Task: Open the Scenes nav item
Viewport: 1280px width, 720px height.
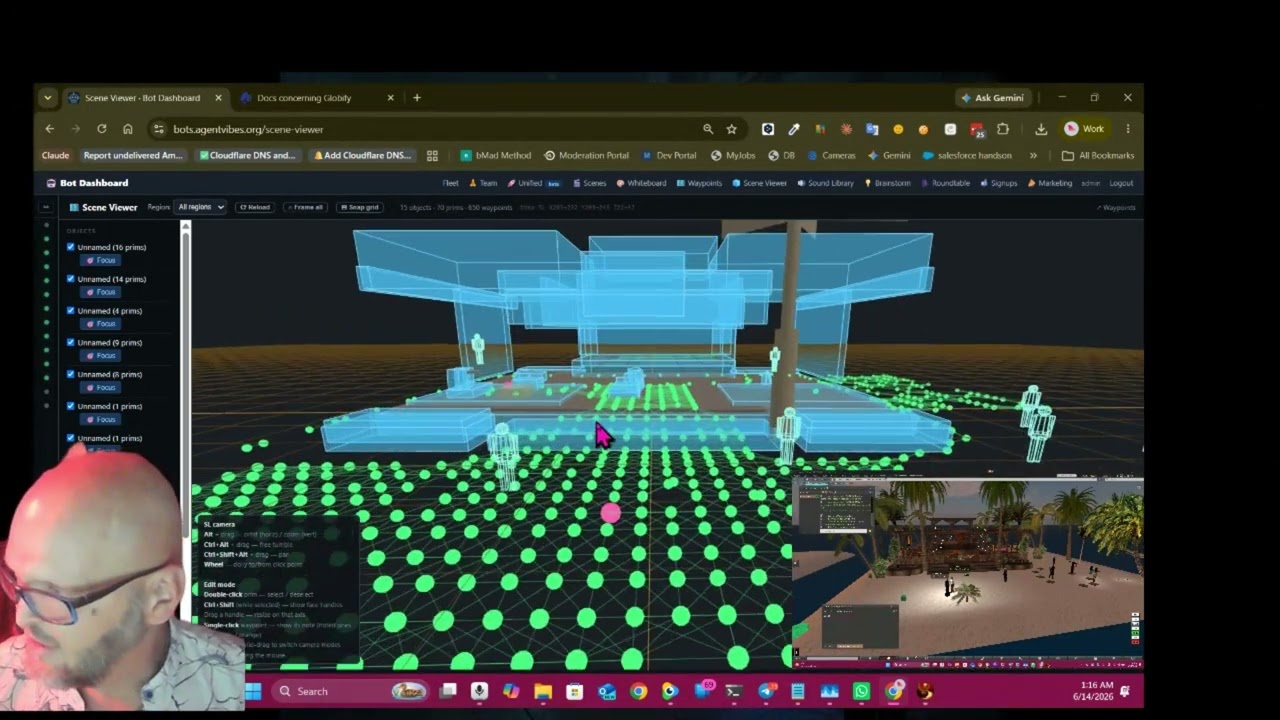Action: [x=590, y=183]
